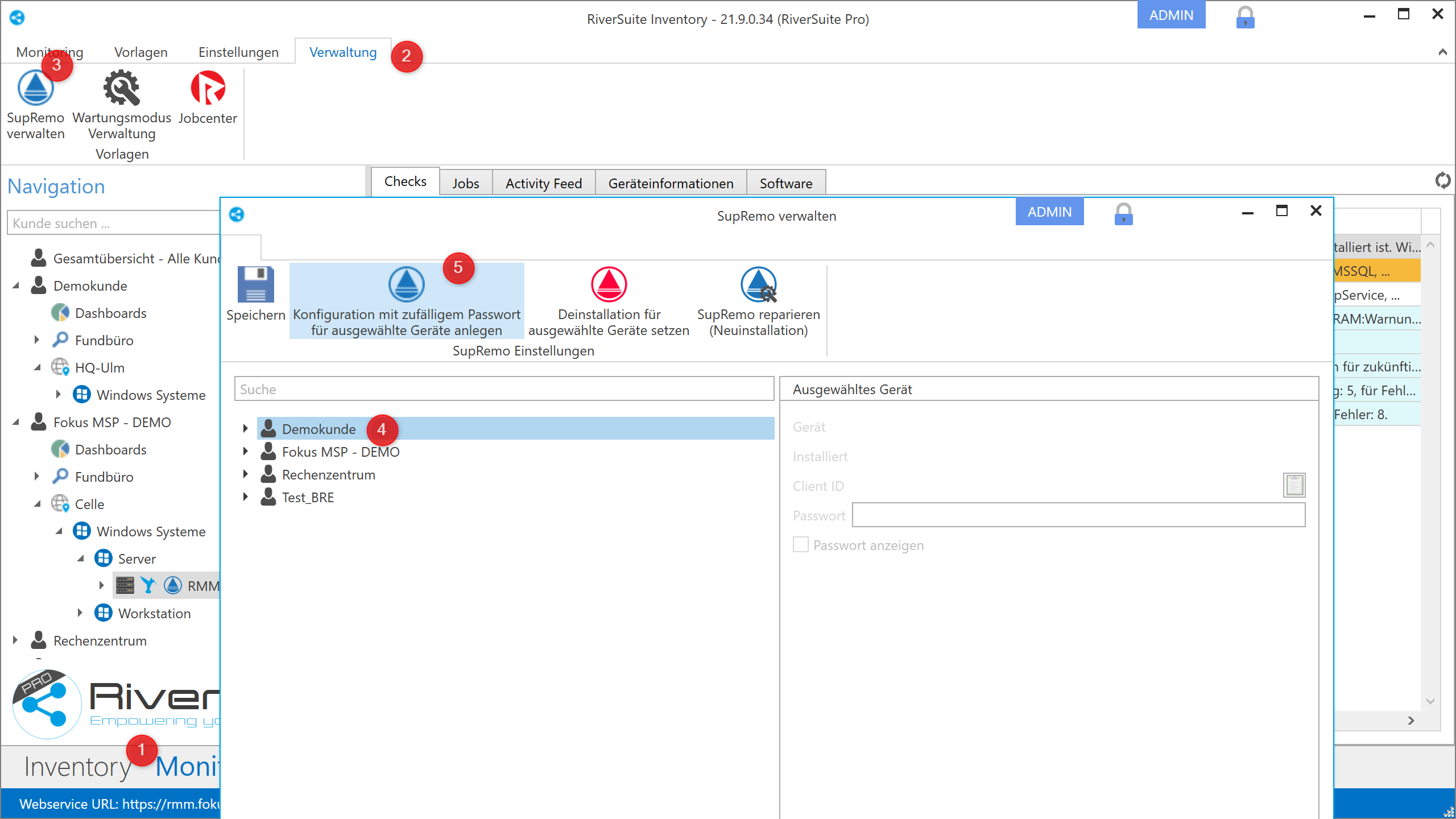The height and width of the screenshot is (819, 1456).
Task: Collapse Demokunde in Navigation tree
Action: pyautogui.click(x=16, y=286)
